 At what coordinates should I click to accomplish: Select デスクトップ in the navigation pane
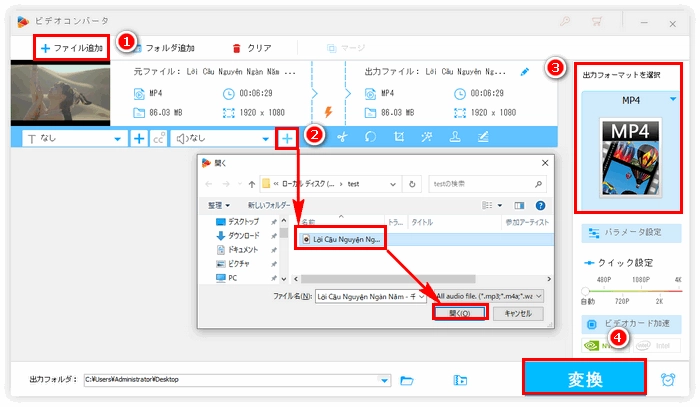coord(245,221)
